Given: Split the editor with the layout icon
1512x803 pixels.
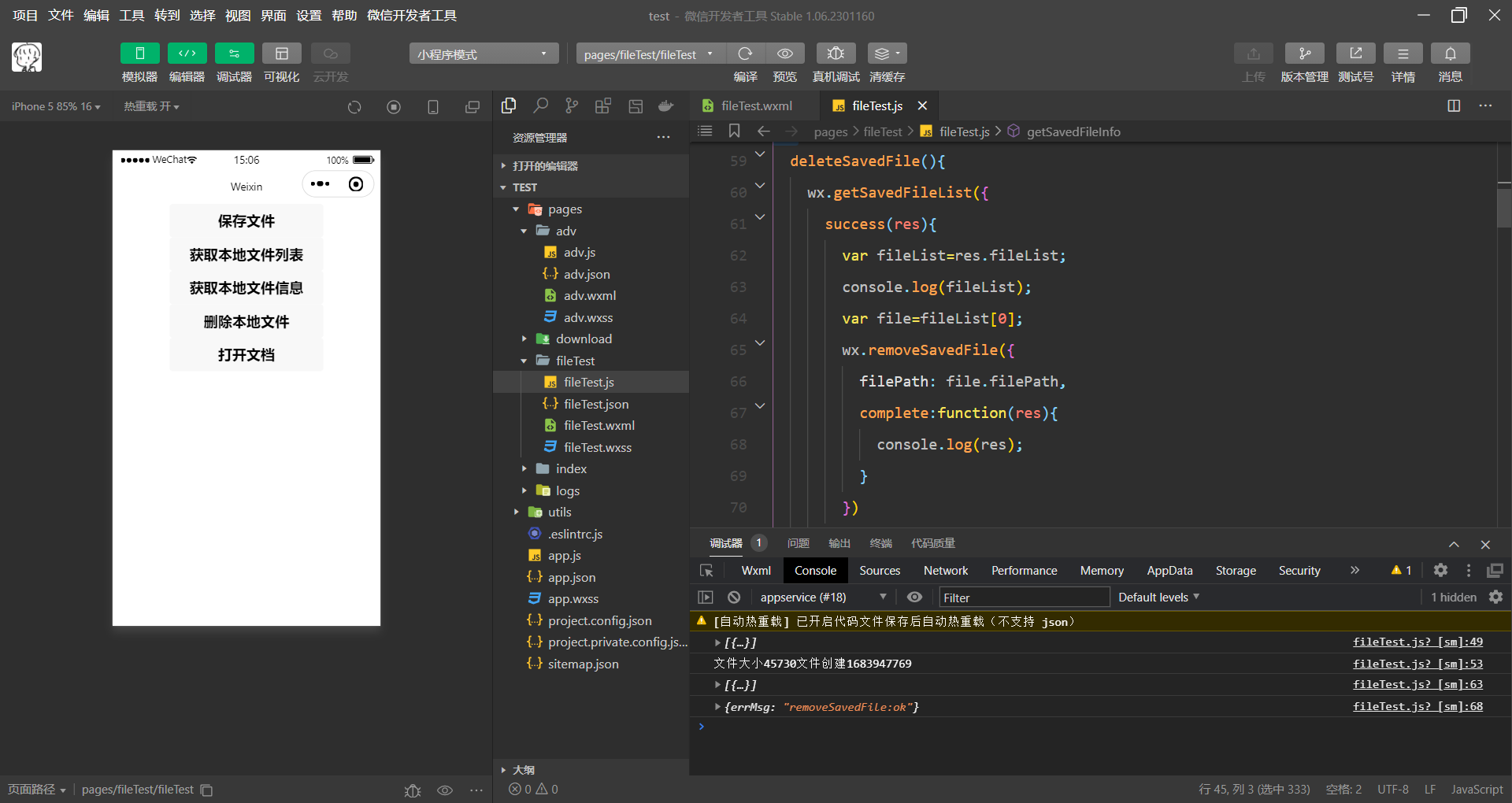Looking at the screenshot, I should (1454, 105).
